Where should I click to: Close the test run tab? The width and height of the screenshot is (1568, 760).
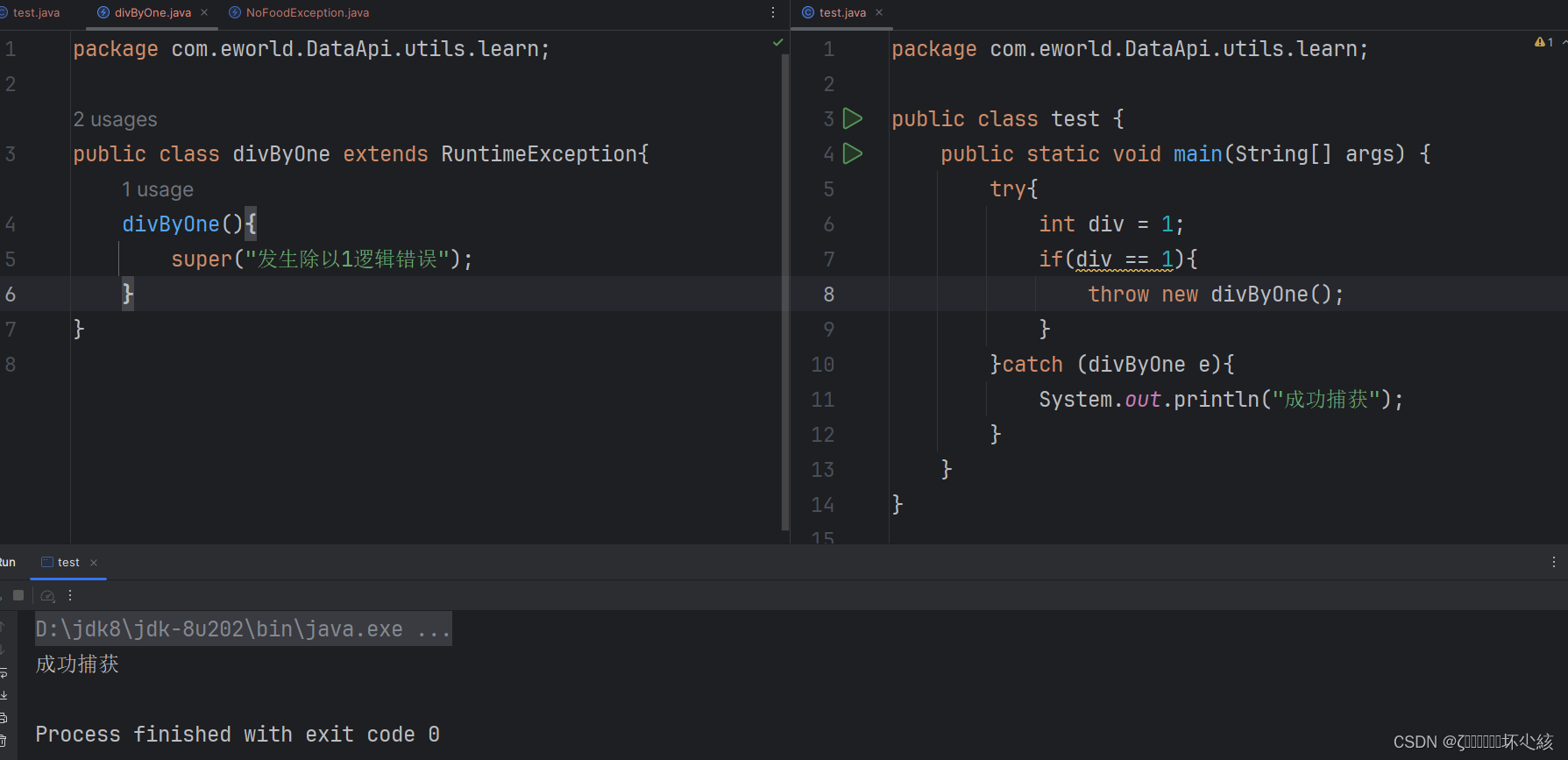pyautogui.click(x=94, y=563)
